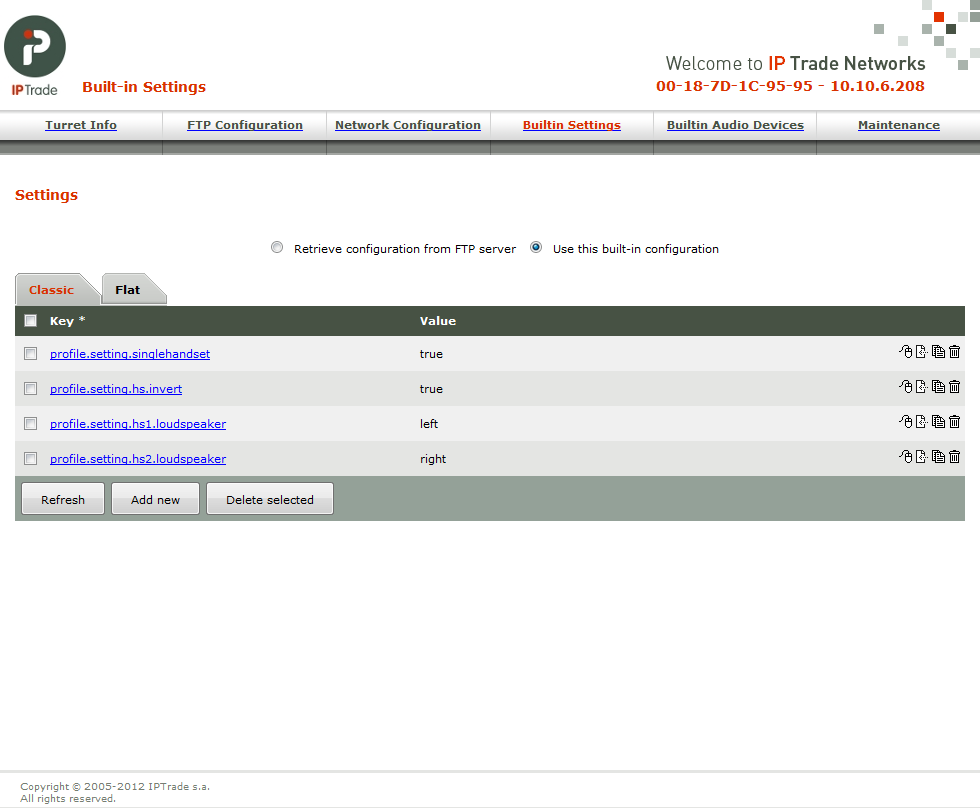Viewport: 980px width, 808px height.
Task: Click the document-arrow icon for profile.setting.hs1.loudspeaker
Action: 921,422
